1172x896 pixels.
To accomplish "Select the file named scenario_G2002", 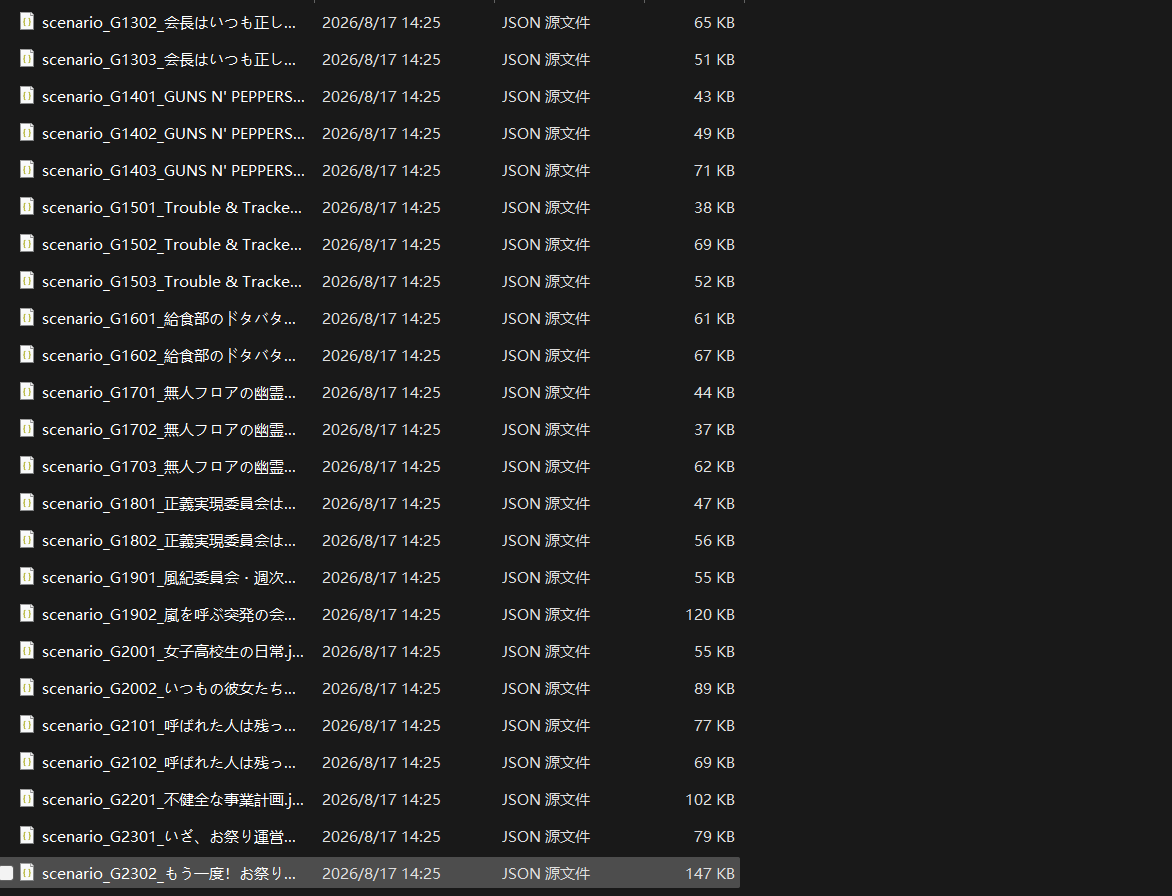I will click(169, 688).
